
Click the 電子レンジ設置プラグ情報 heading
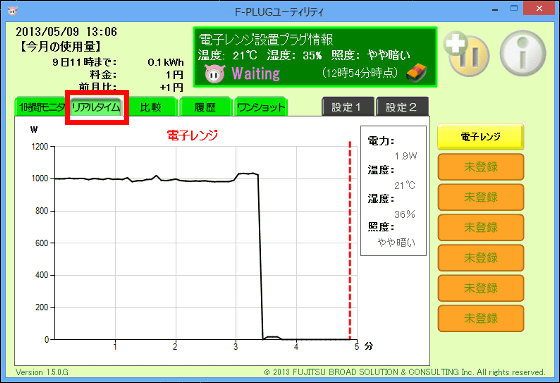(x=266, y=40)
